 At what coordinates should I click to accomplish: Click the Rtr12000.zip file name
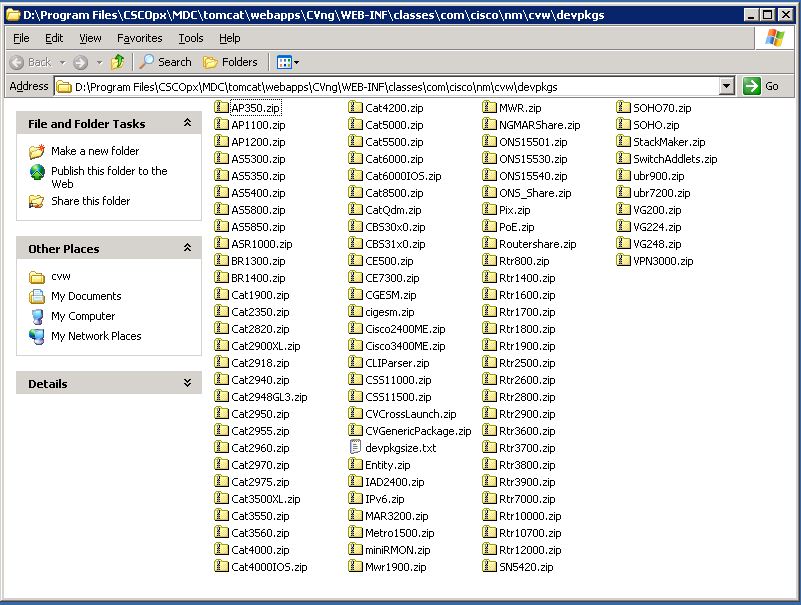tap(530, 550)
